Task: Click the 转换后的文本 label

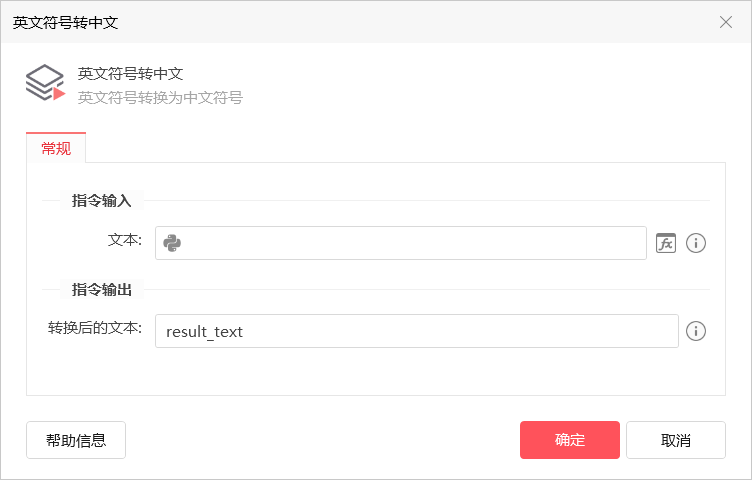Action: (95, 328)
